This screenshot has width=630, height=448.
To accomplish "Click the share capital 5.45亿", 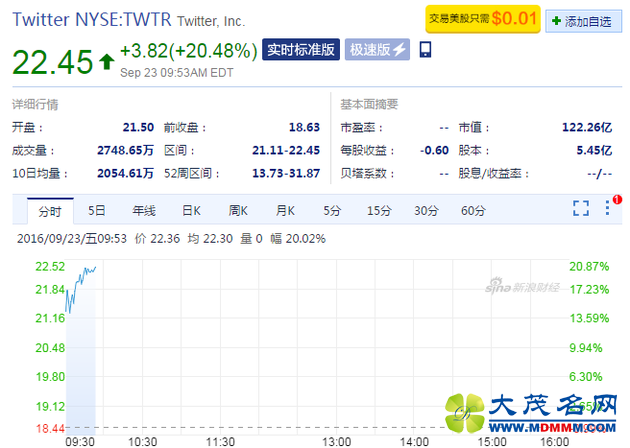I will click(594, 150).
